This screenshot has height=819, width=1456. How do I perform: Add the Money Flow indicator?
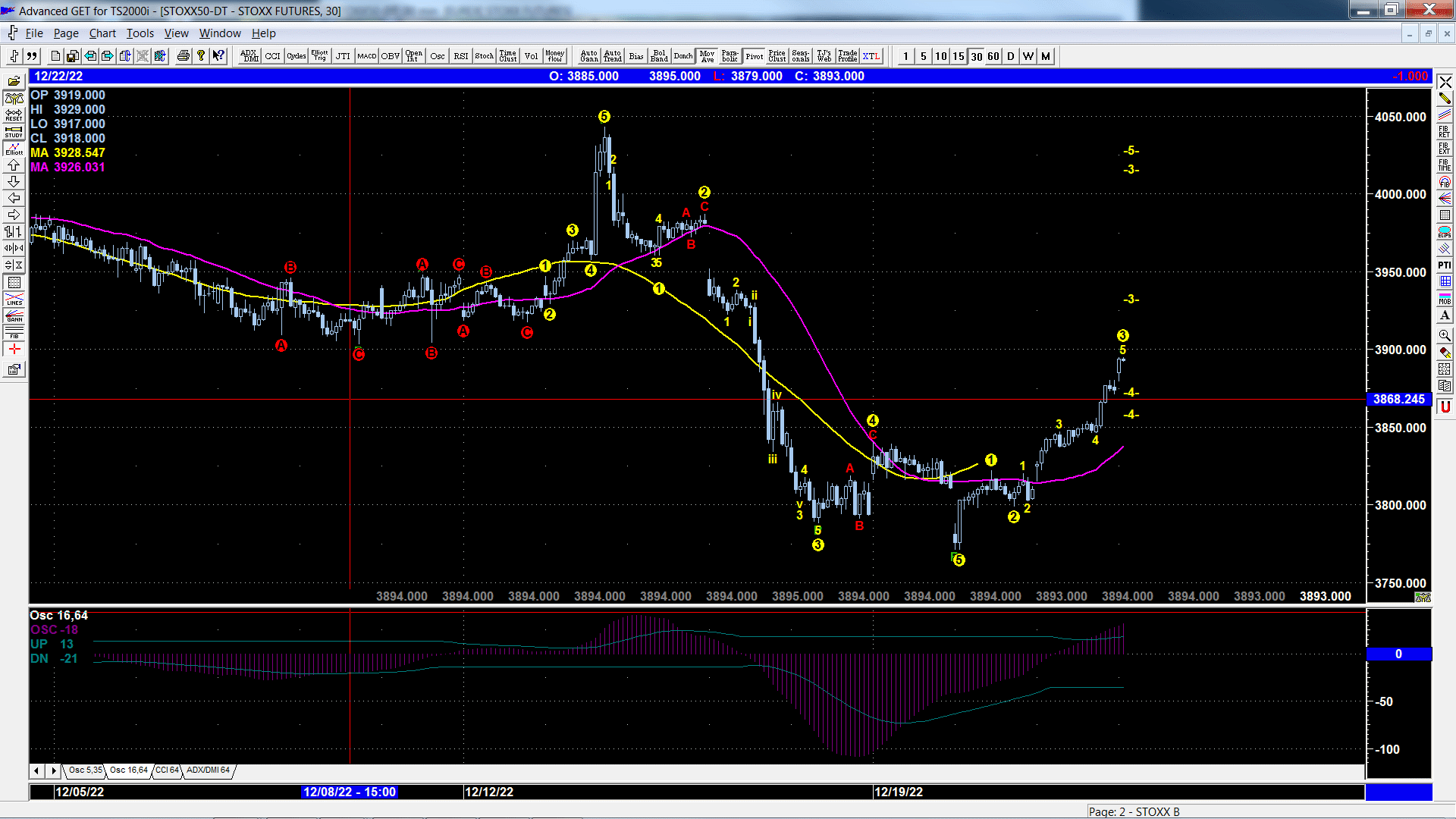[x=555, y=56]
